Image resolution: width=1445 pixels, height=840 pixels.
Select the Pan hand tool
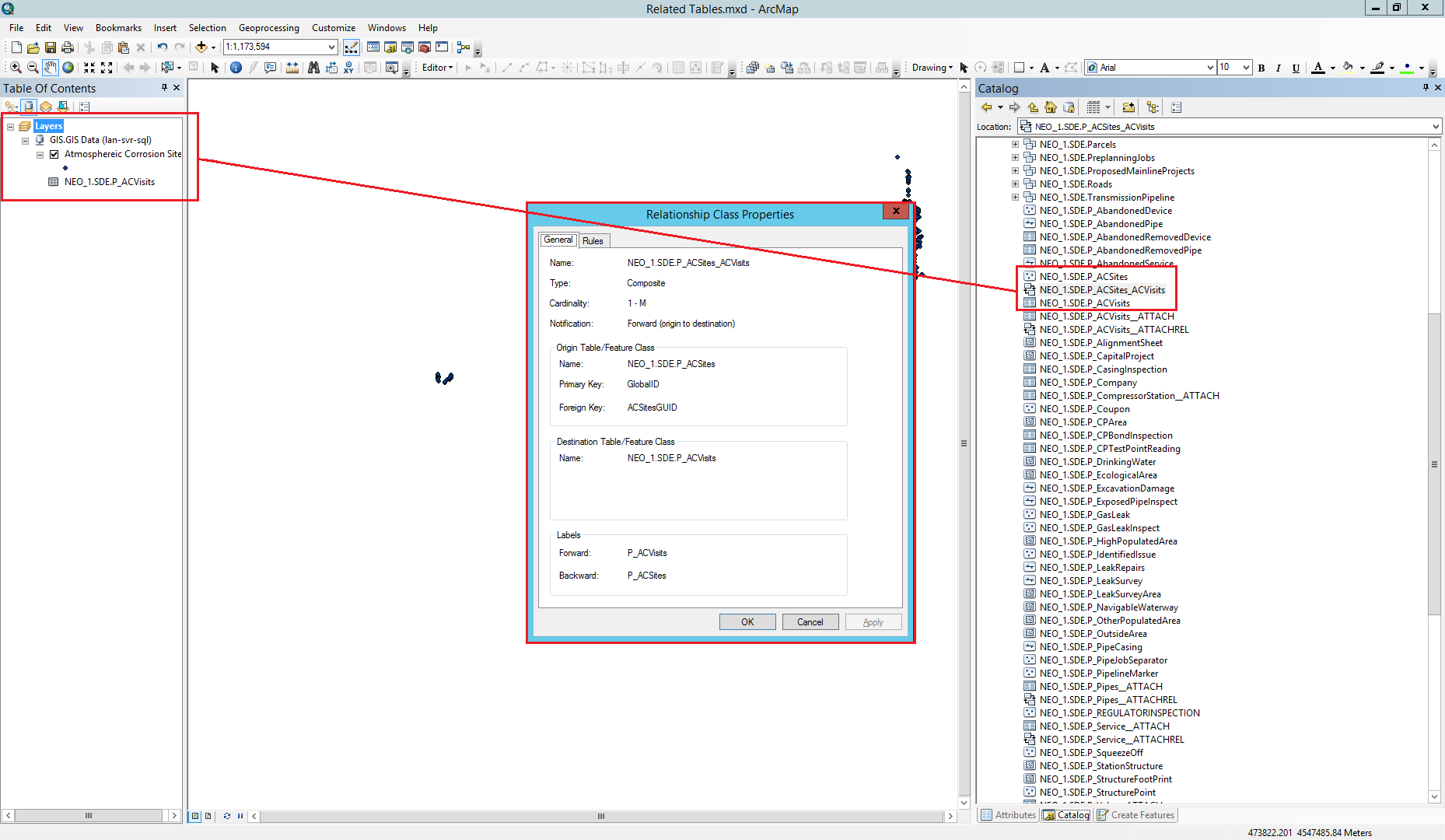(51, 68)
